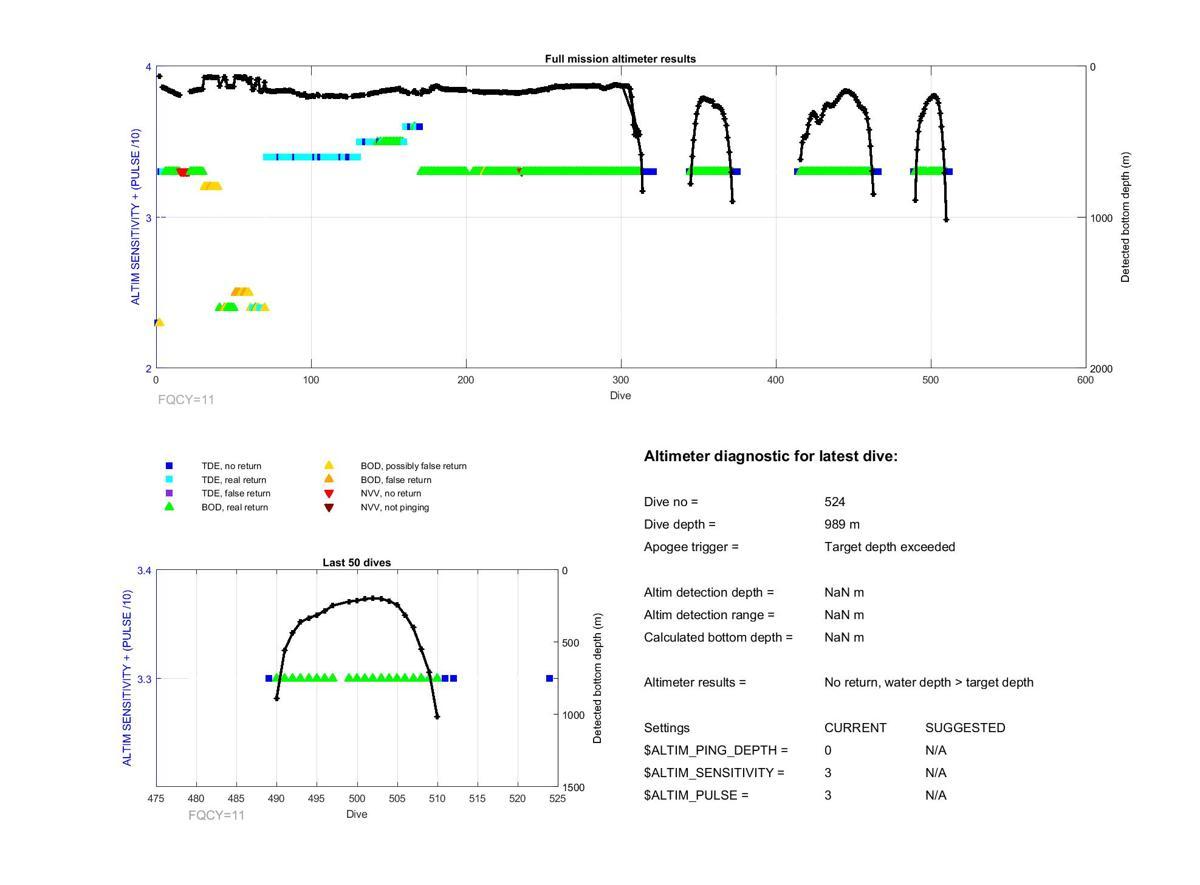
Task: Select the 'Full mission altimeter results' chart title
Action: 620,59
